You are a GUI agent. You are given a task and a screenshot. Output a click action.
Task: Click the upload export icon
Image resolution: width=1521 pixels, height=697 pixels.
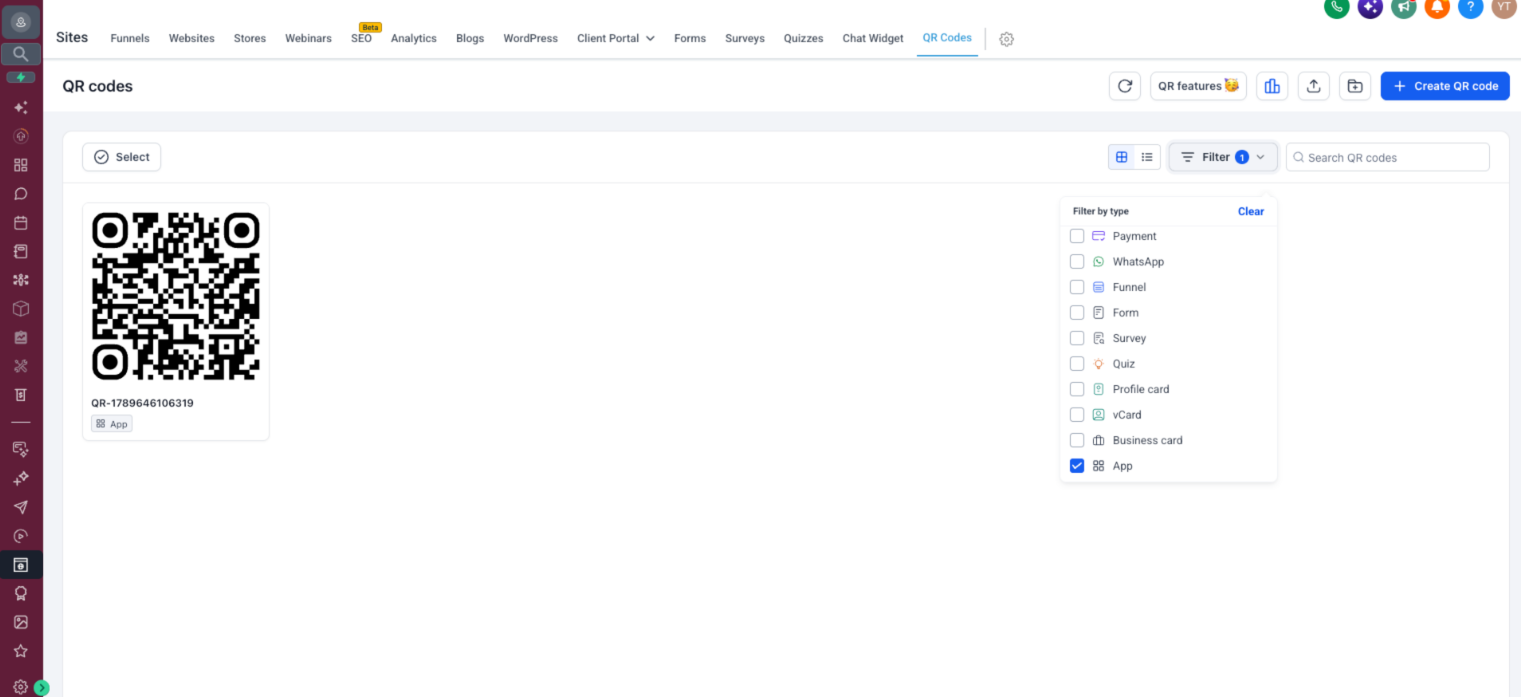[x=1313, y=86]
